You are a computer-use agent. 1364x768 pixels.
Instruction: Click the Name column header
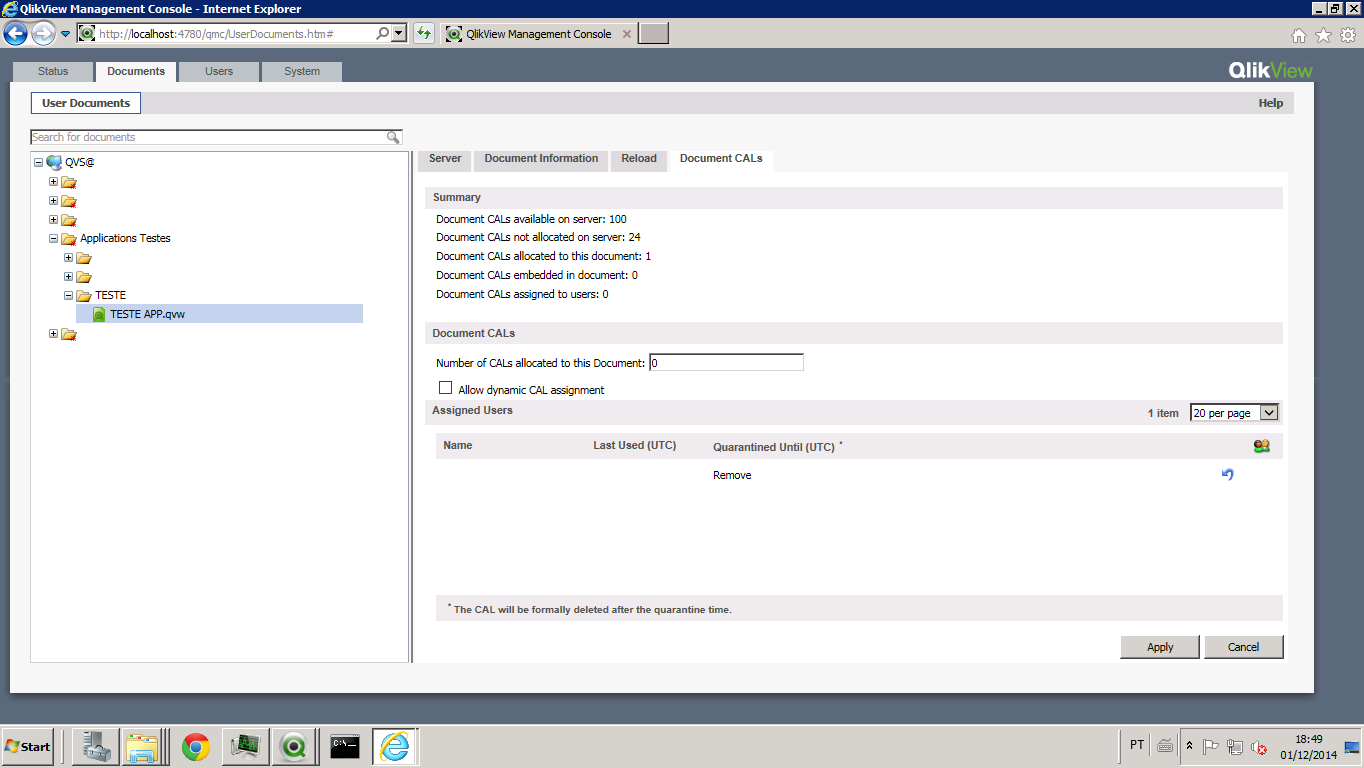click(458, 445)
